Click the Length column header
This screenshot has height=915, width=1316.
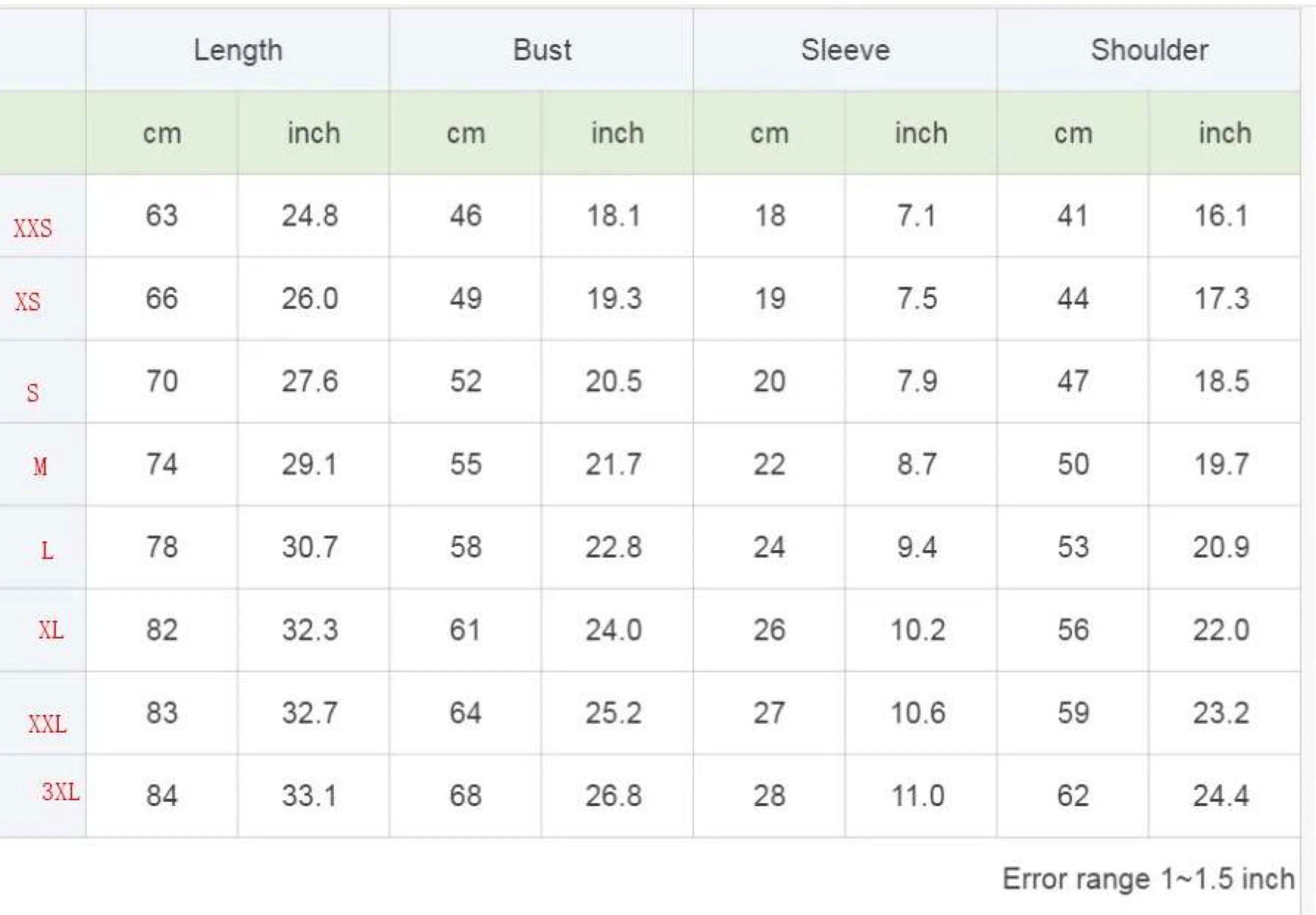coord(238,50)
